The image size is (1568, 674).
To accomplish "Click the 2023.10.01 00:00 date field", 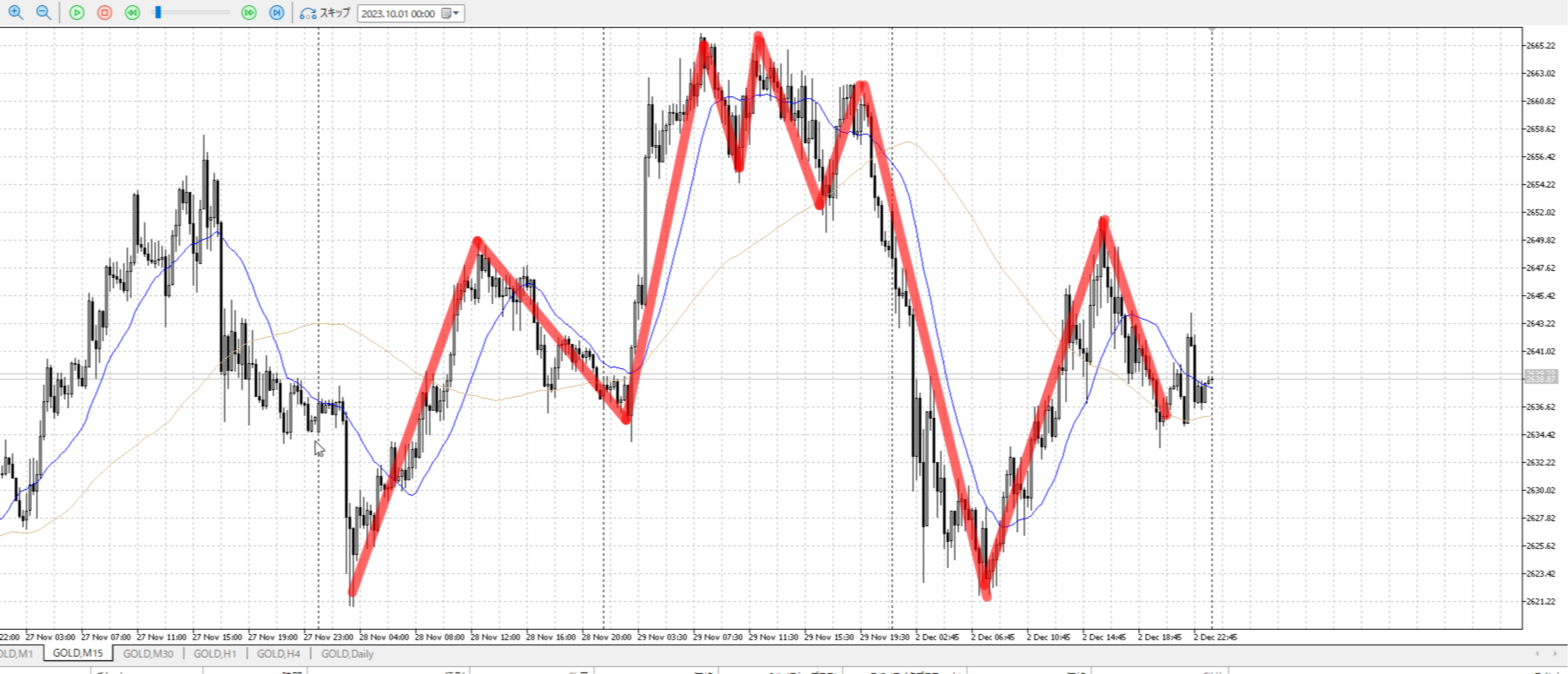I will tap(398, 14).
